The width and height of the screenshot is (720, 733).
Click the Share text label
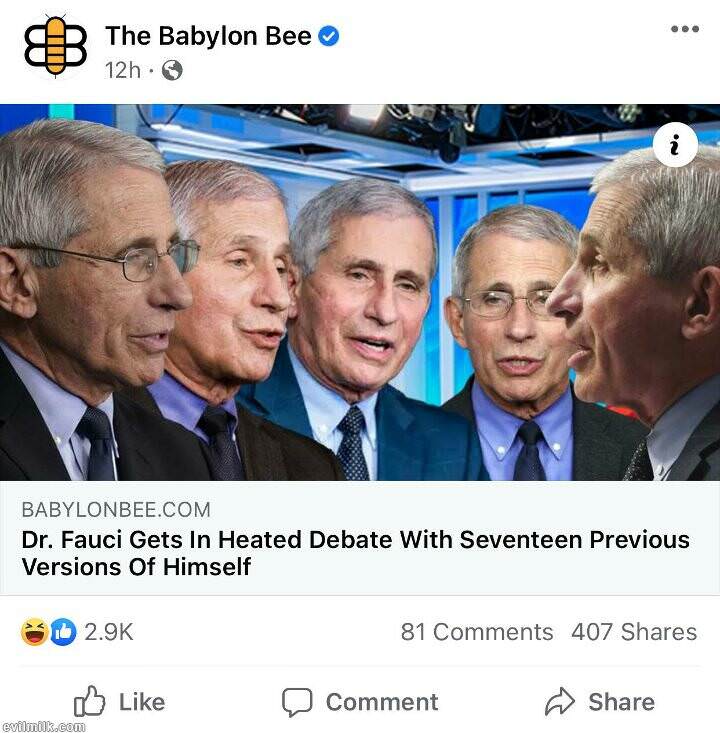pos(621,702)
